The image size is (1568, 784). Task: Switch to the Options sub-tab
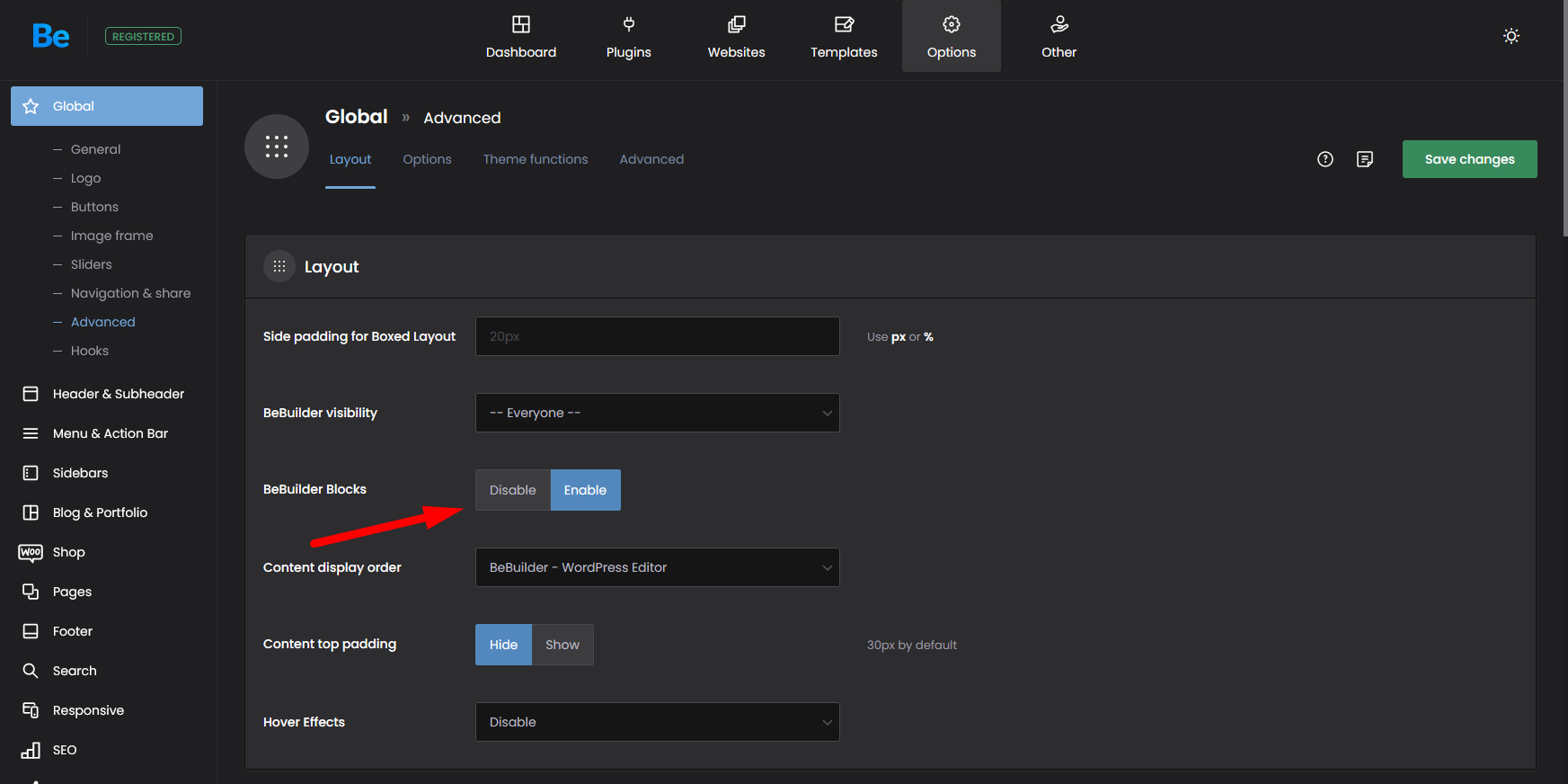[x=428, y=159]
